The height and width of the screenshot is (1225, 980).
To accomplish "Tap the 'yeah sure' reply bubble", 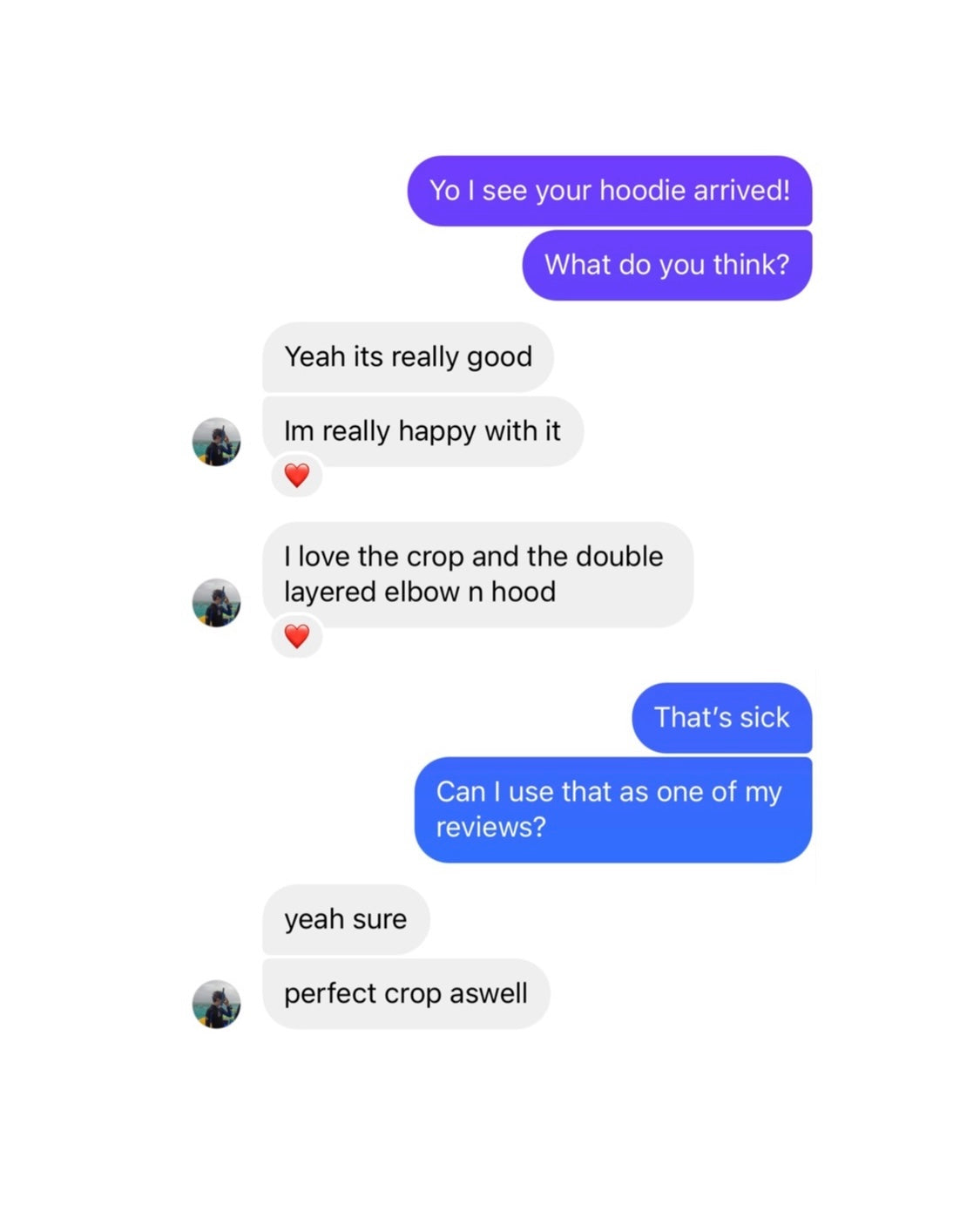I will point(346,919).
